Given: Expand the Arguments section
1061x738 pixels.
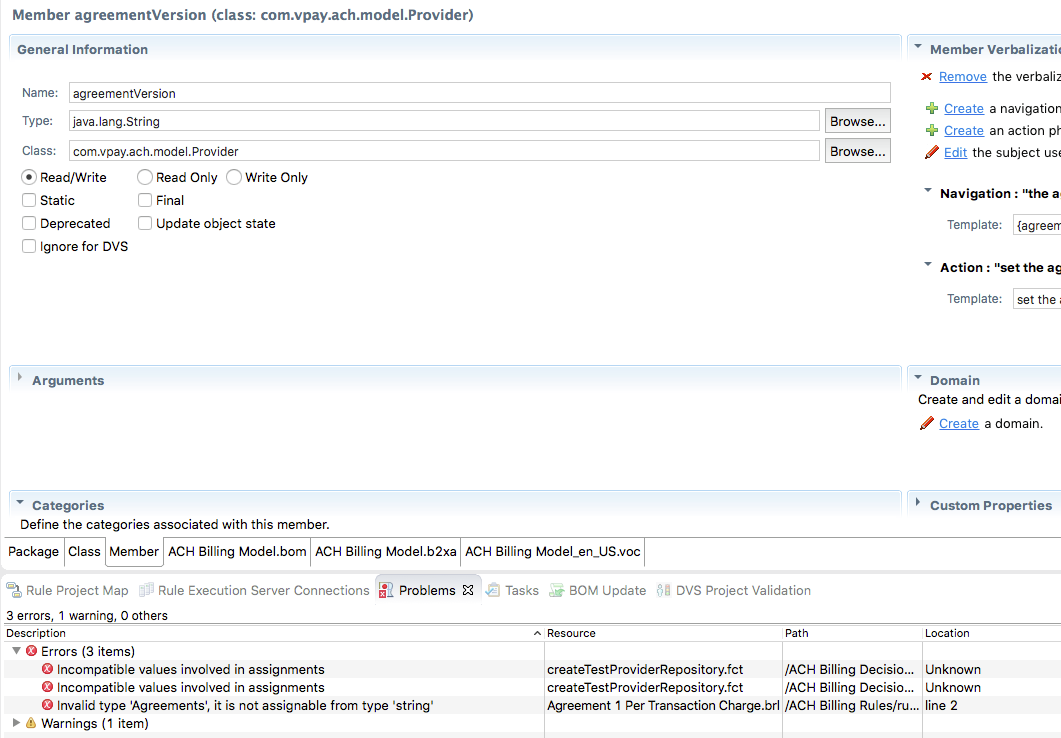Looking at the screenshot, I should (21, 379).
